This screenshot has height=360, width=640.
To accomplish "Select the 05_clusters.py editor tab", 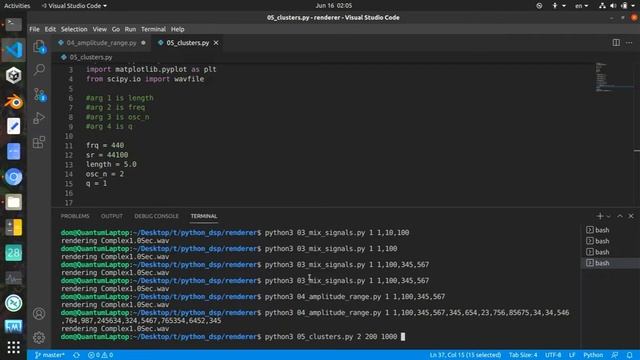I will [187, 42].
